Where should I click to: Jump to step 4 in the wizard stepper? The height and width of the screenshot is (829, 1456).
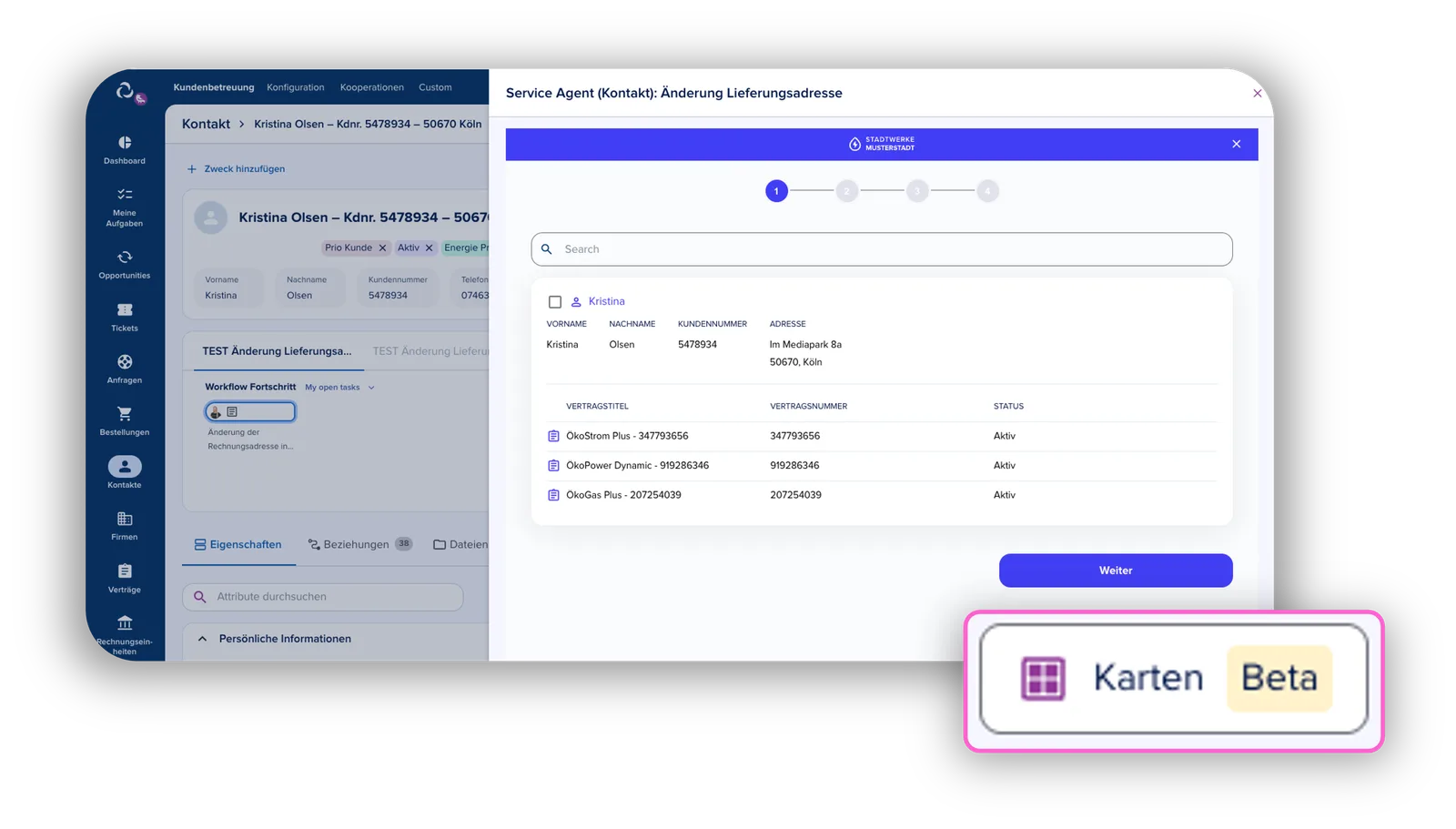click(x=987, y=191)
